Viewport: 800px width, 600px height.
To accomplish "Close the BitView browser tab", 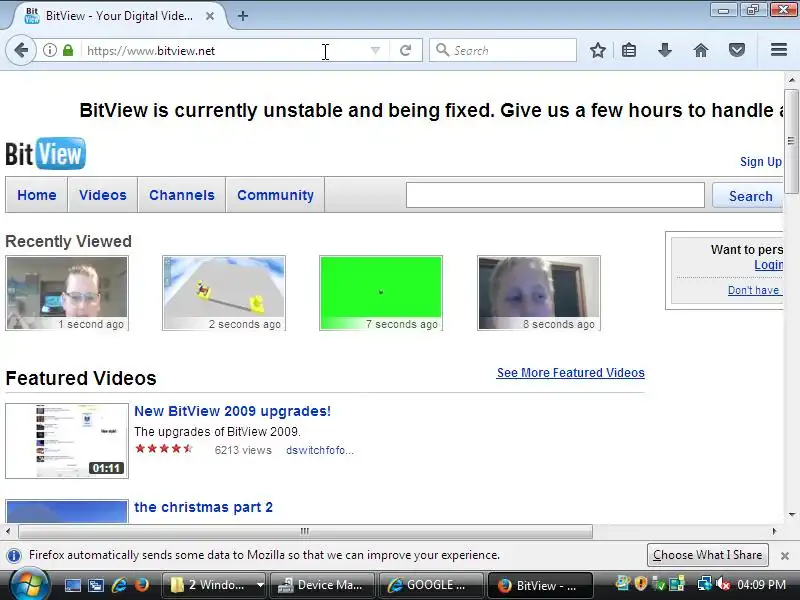I will coord(210,16).
